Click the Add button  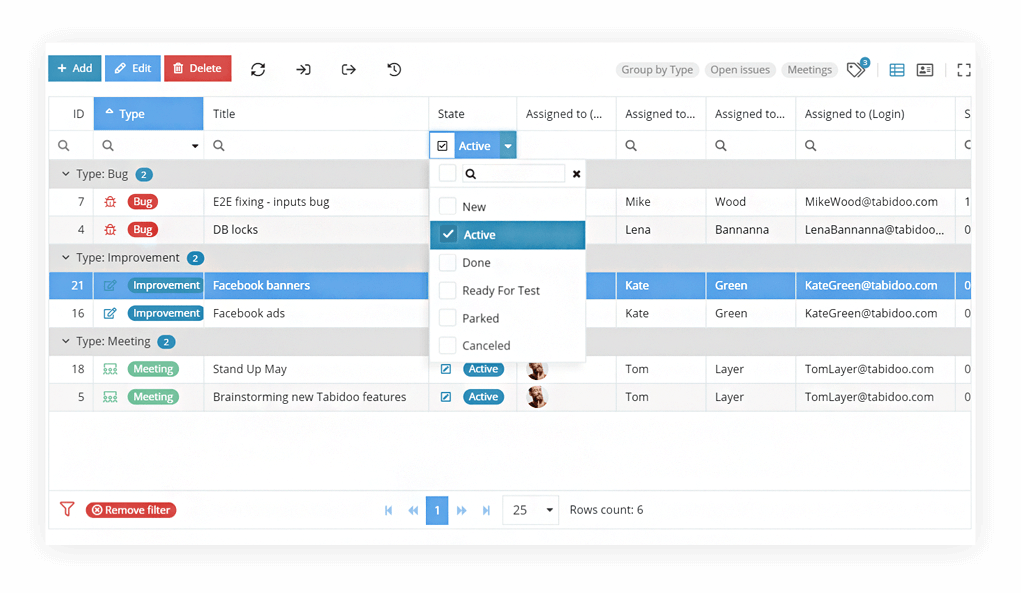point(74,68)
